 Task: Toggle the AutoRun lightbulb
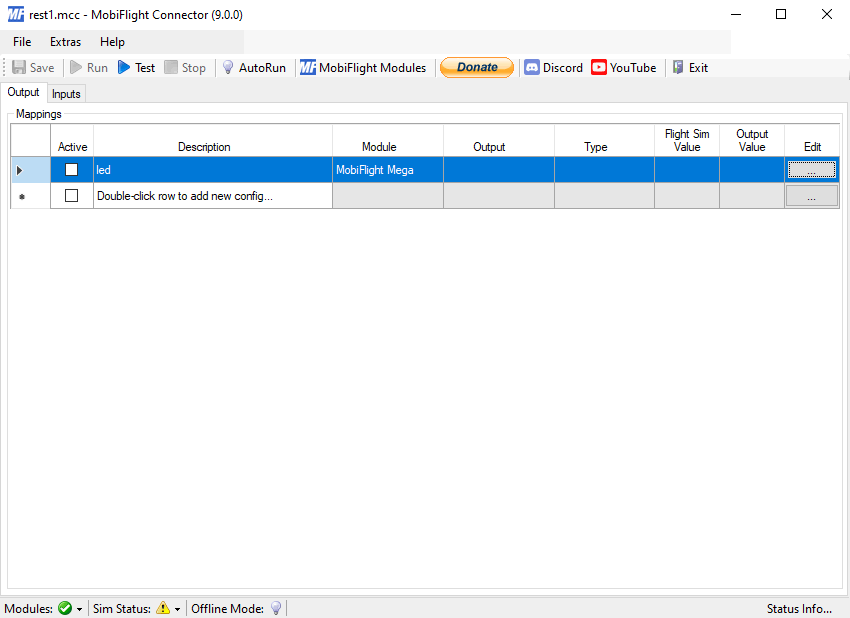[x=228, y=67]
